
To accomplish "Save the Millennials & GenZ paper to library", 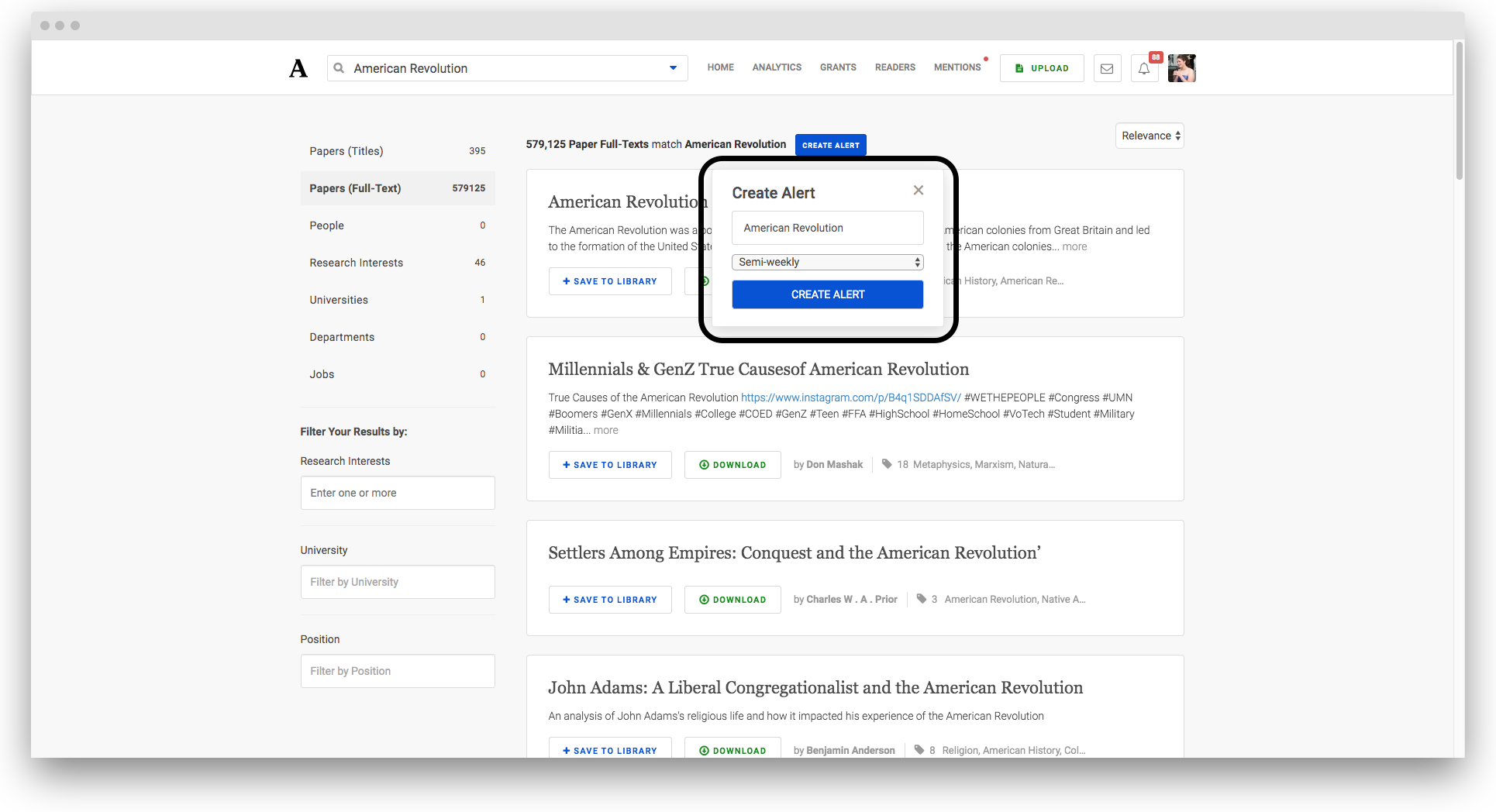I will 610,465.
